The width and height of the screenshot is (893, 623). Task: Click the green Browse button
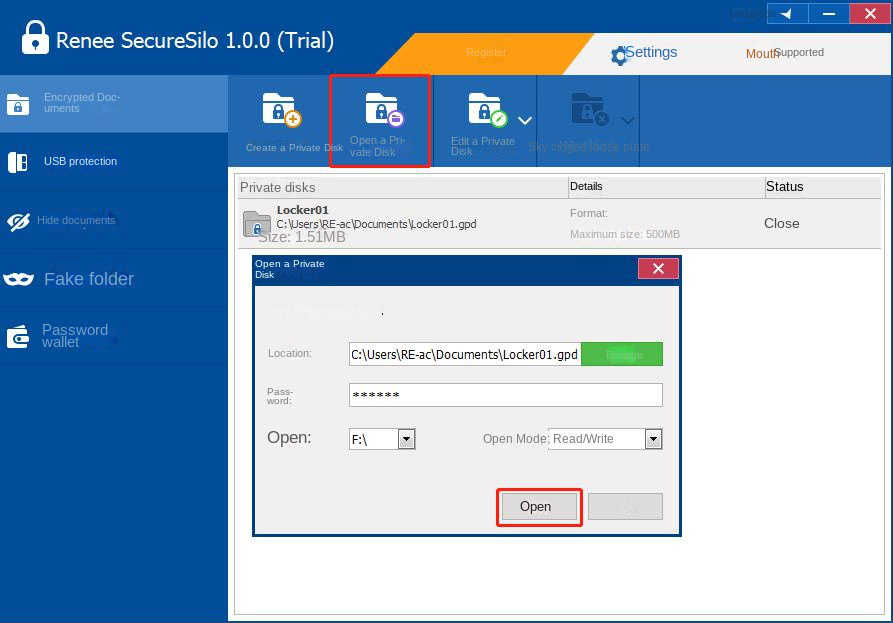pyautogui.click(x=622, y=355)
